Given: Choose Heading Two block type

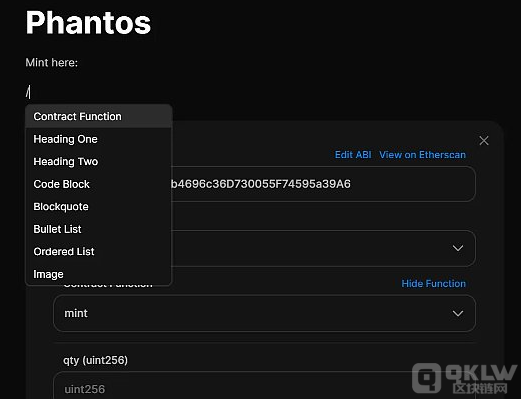Looking at the screenshot, I should coord(99,162).
